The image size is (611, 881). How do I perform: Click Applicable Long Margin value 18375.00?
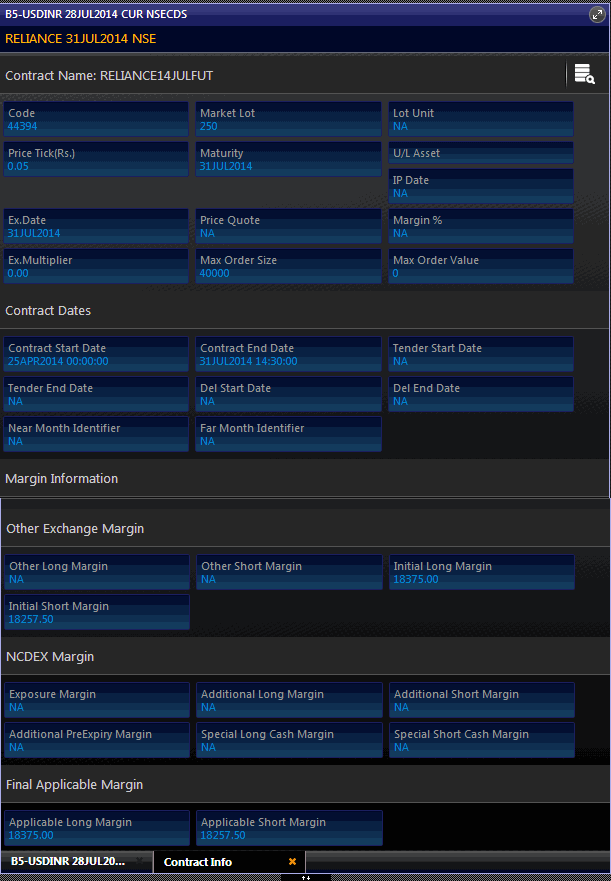pyautogui.click(x=31, y=835)
